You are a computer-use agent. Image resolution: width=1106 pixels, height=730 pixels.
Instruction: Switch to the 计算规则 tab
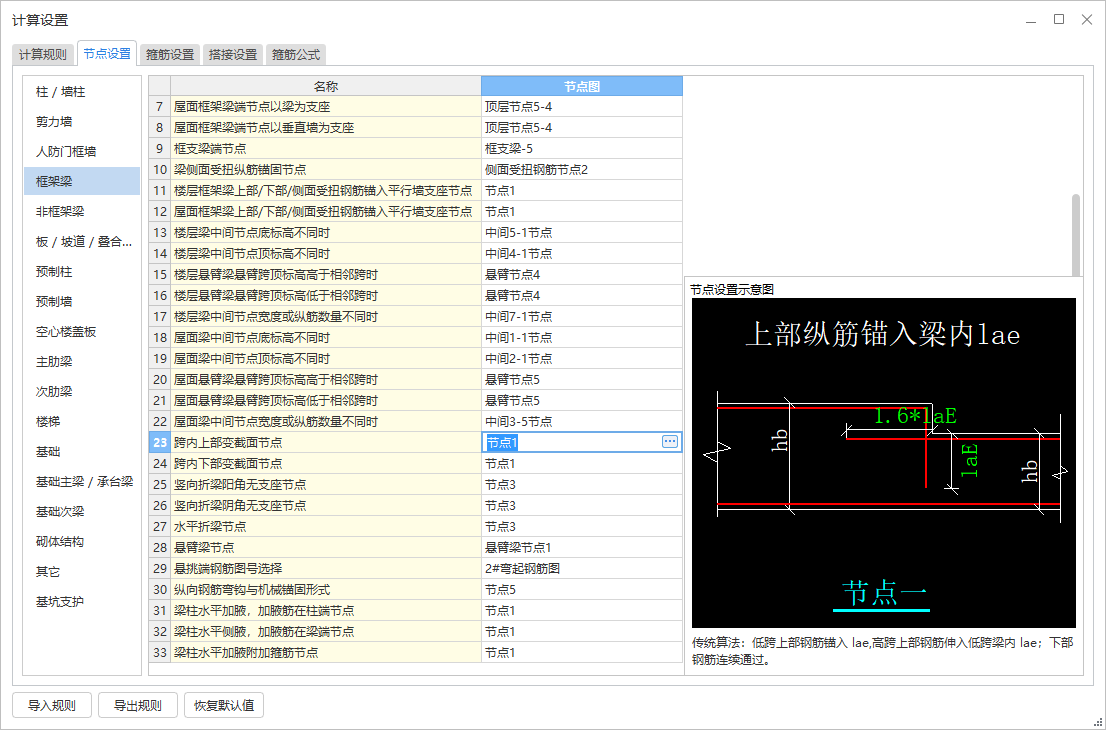click(43, 54)
